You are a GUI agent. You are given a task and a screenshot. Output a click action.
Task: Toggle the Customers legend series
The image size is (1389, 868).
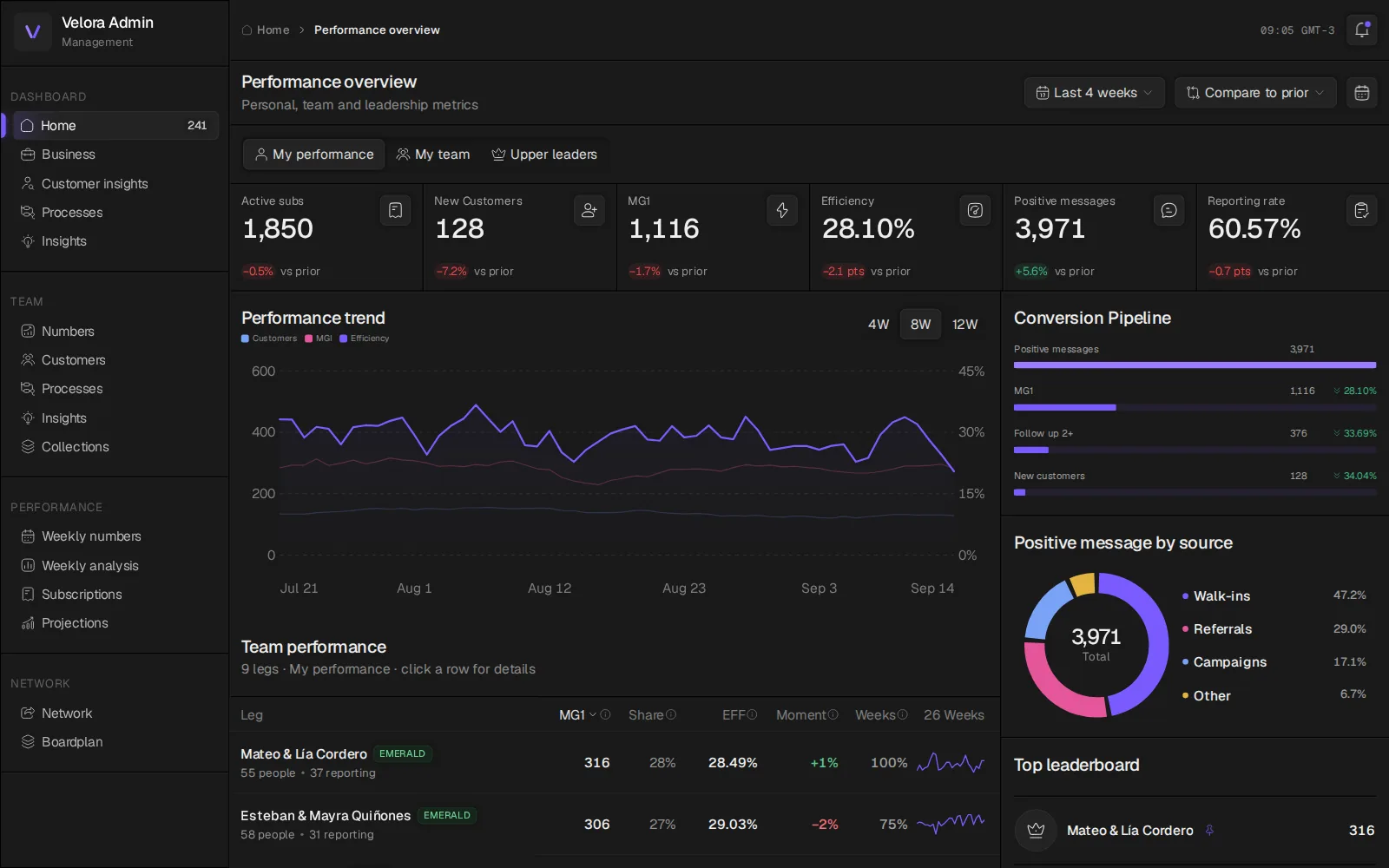pos(269,339)
